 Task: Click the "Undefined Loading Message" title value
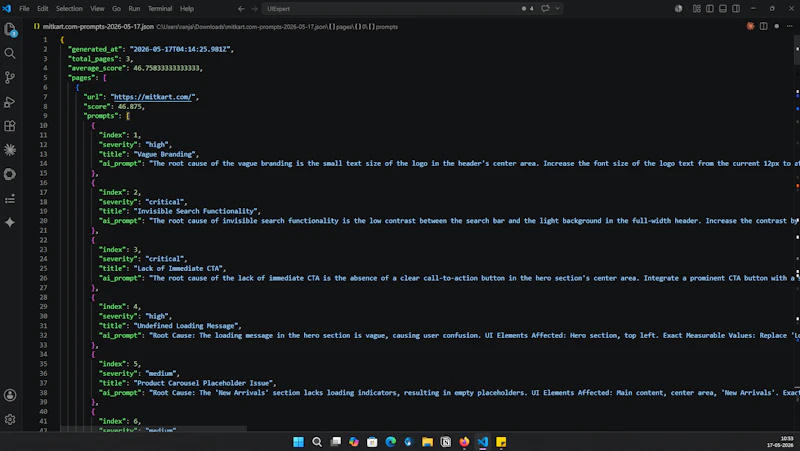[x=186, y=325]
